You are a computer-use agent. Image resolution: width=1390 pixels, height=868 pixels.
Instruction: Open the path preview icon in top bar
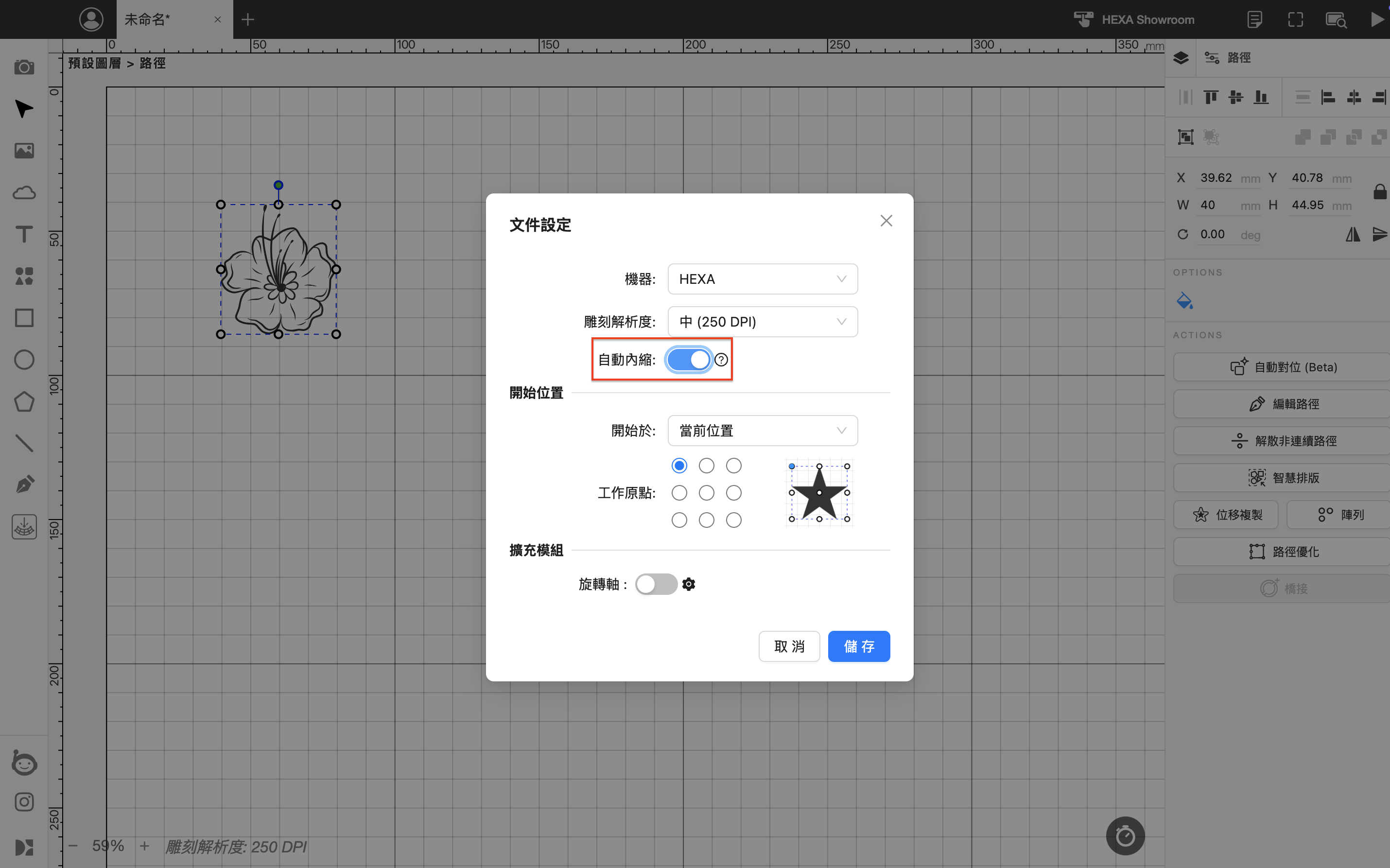click(1336, 20)
